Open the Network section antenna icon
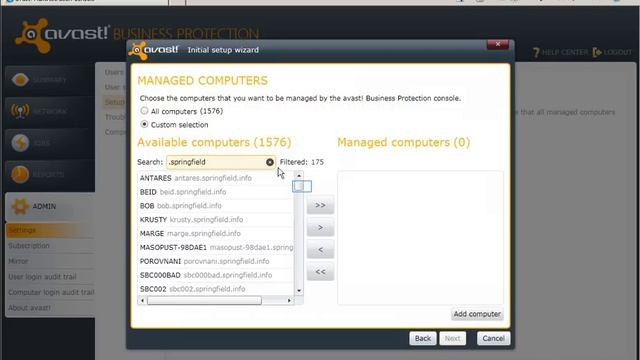Image resolution: width=640 pixels, height=360 pixels. tap(20, 111)
